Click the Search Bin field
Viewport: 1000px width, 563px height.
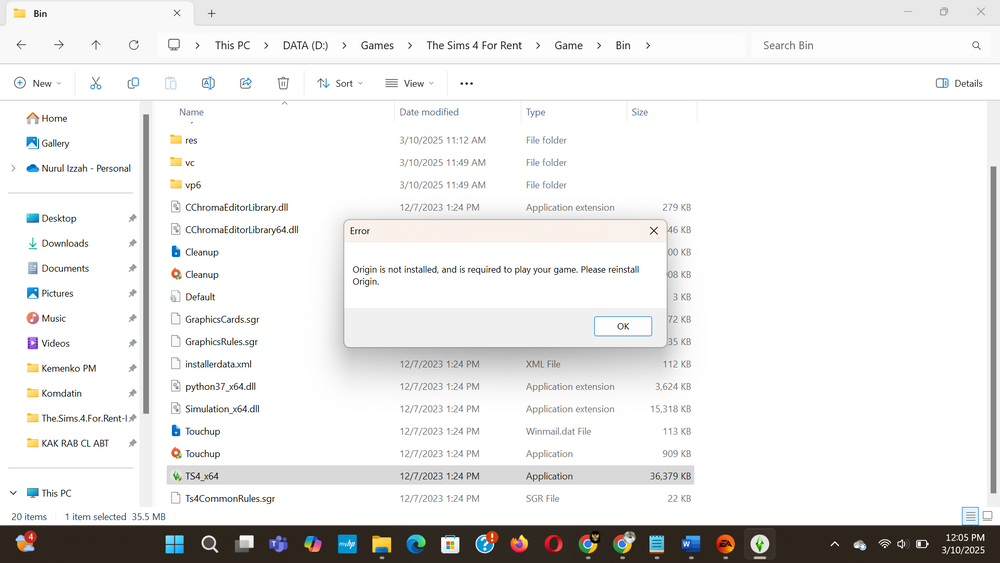tap(871, 45)
